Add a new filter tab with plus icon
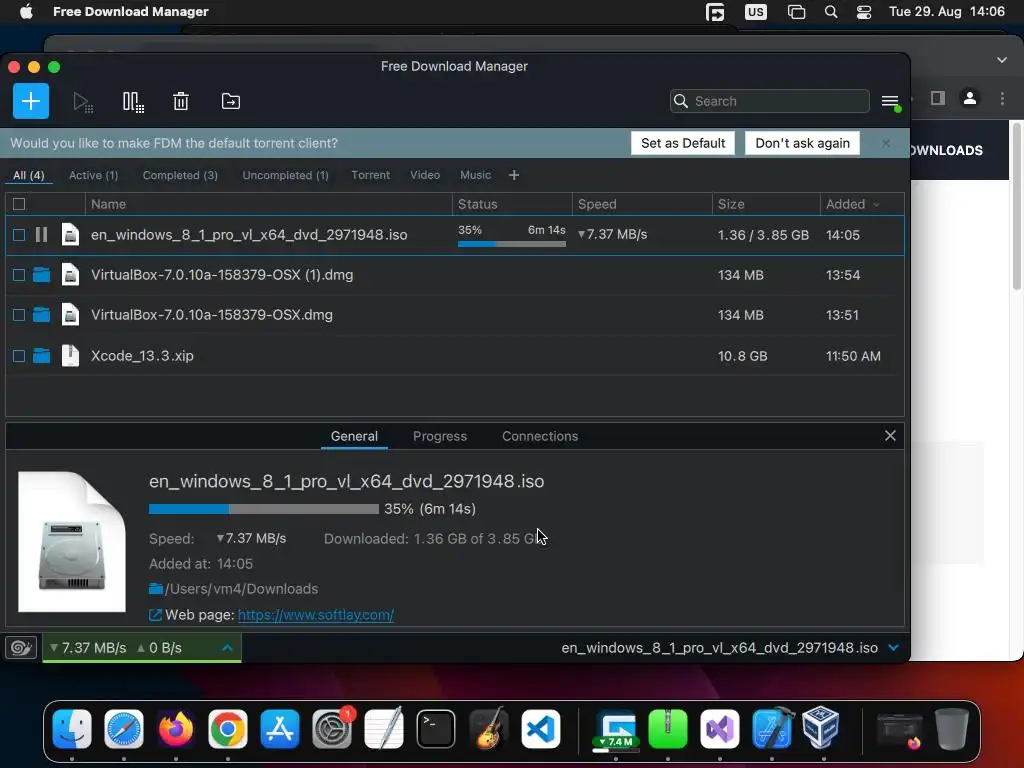The width and height of the screenshot is (1024, 768). pos(514,175)
